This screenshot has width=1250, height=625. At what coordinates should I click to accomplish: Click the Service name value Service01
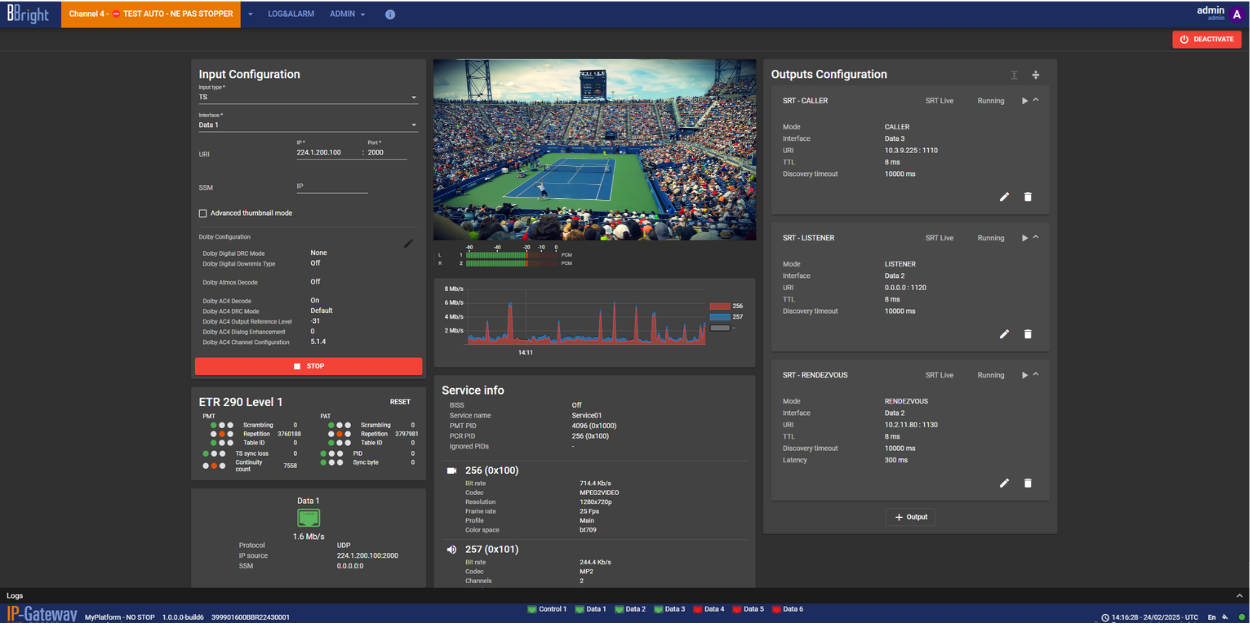pyautogui.click(x=587, y=415)
